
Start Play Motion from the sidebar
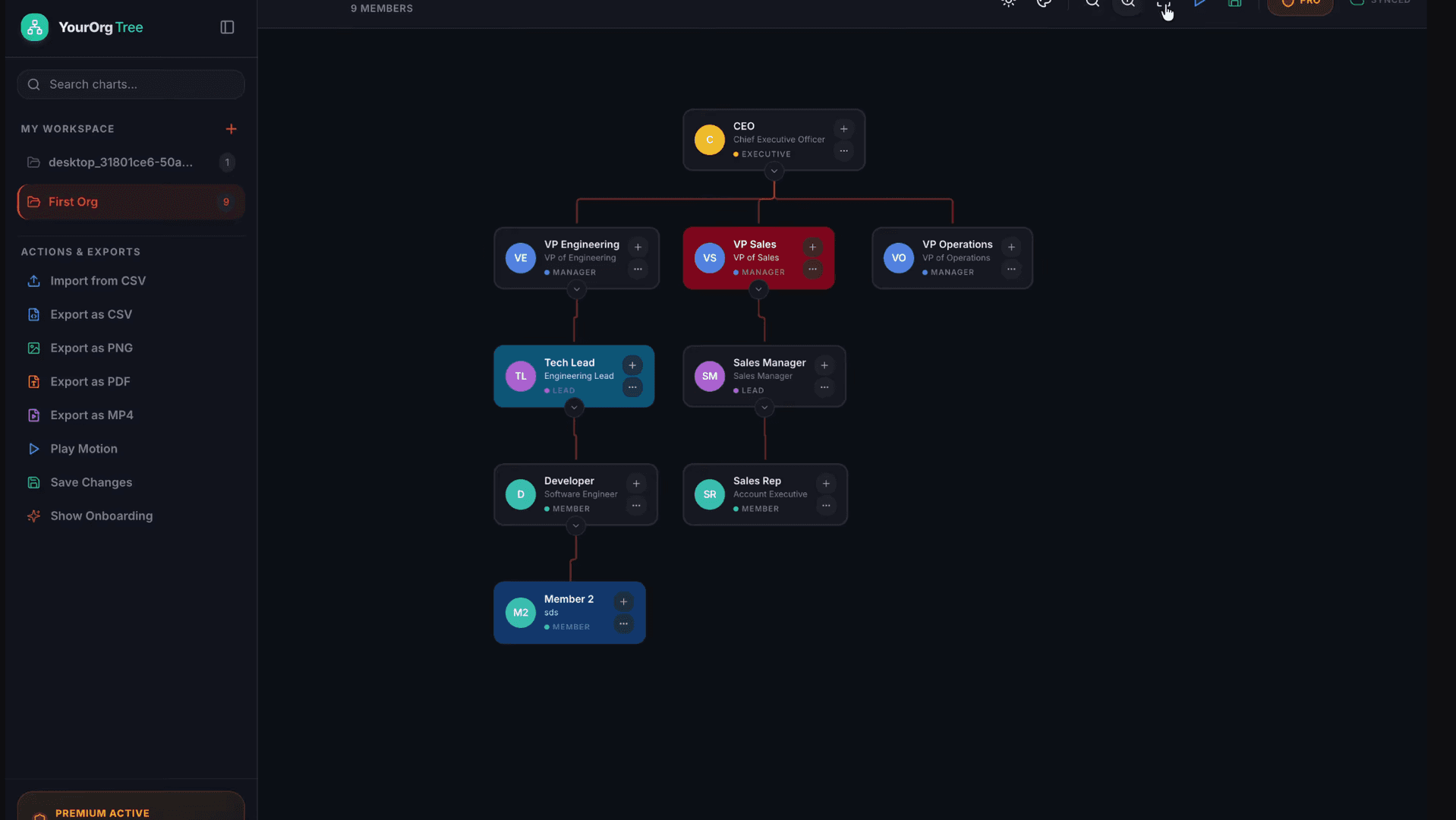coord(84,449)
